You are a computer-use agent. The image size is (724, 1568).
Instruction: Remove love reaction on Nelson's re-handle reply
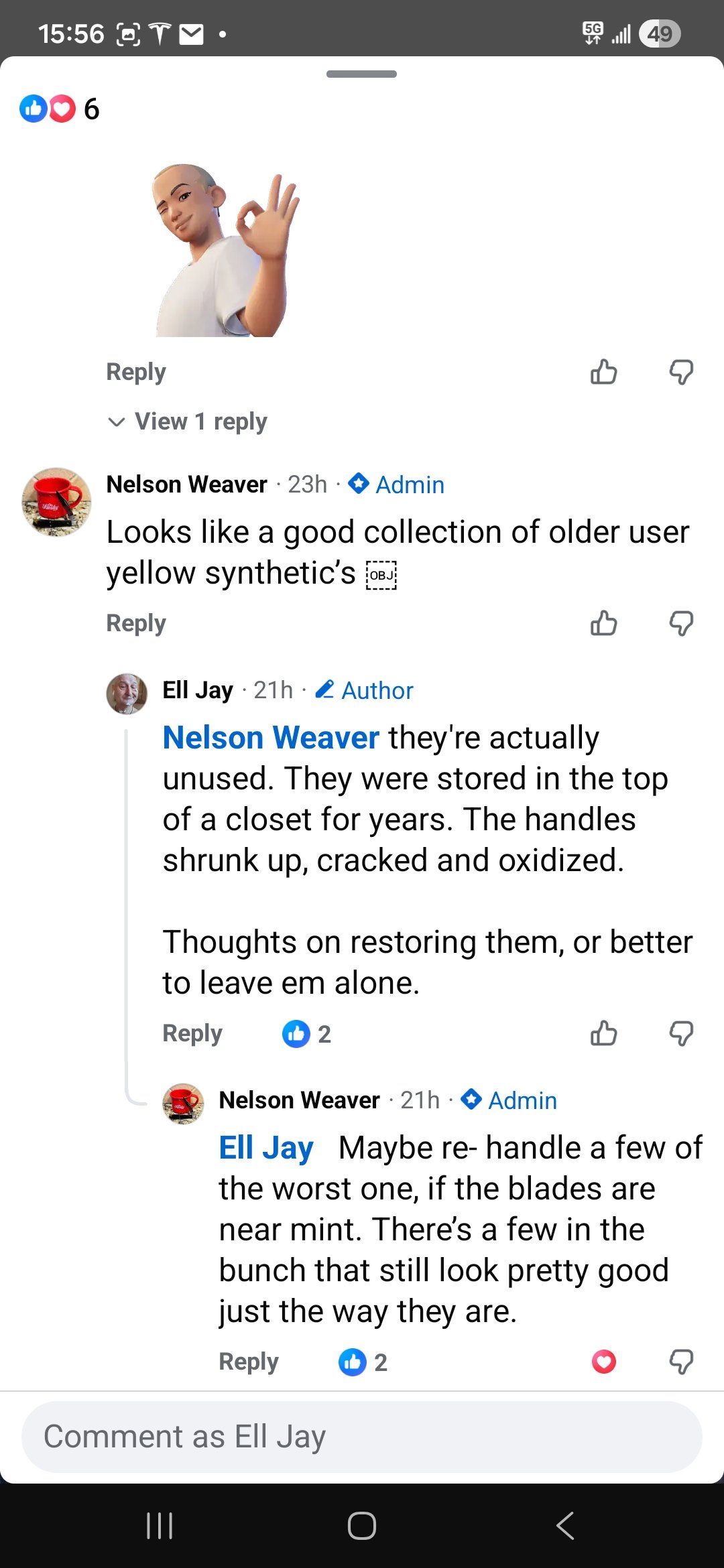603,1362
